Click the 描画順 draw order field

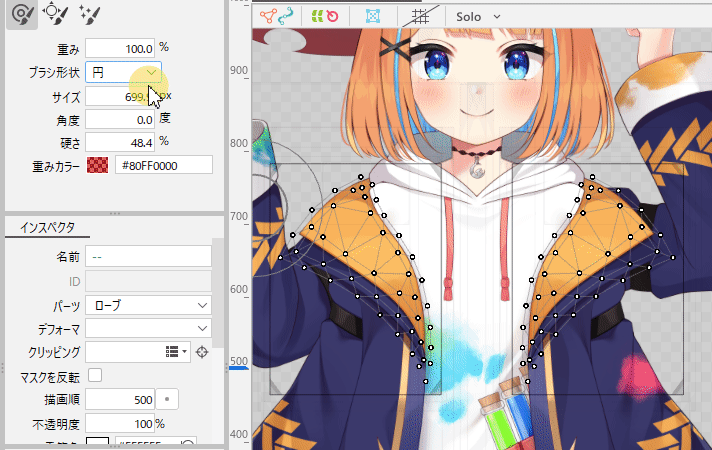pyautogui.click(x=120, y=400)
